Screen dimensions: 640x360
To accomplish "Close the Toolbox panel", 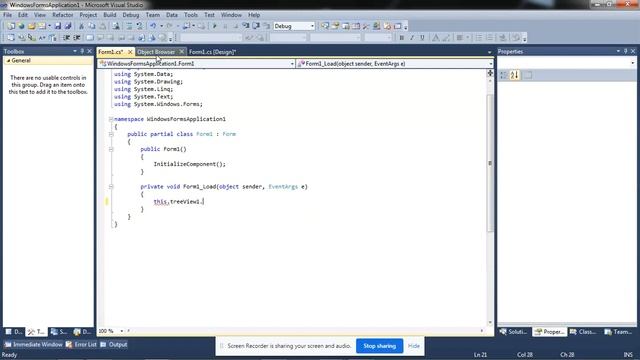I will pos(89,51).
